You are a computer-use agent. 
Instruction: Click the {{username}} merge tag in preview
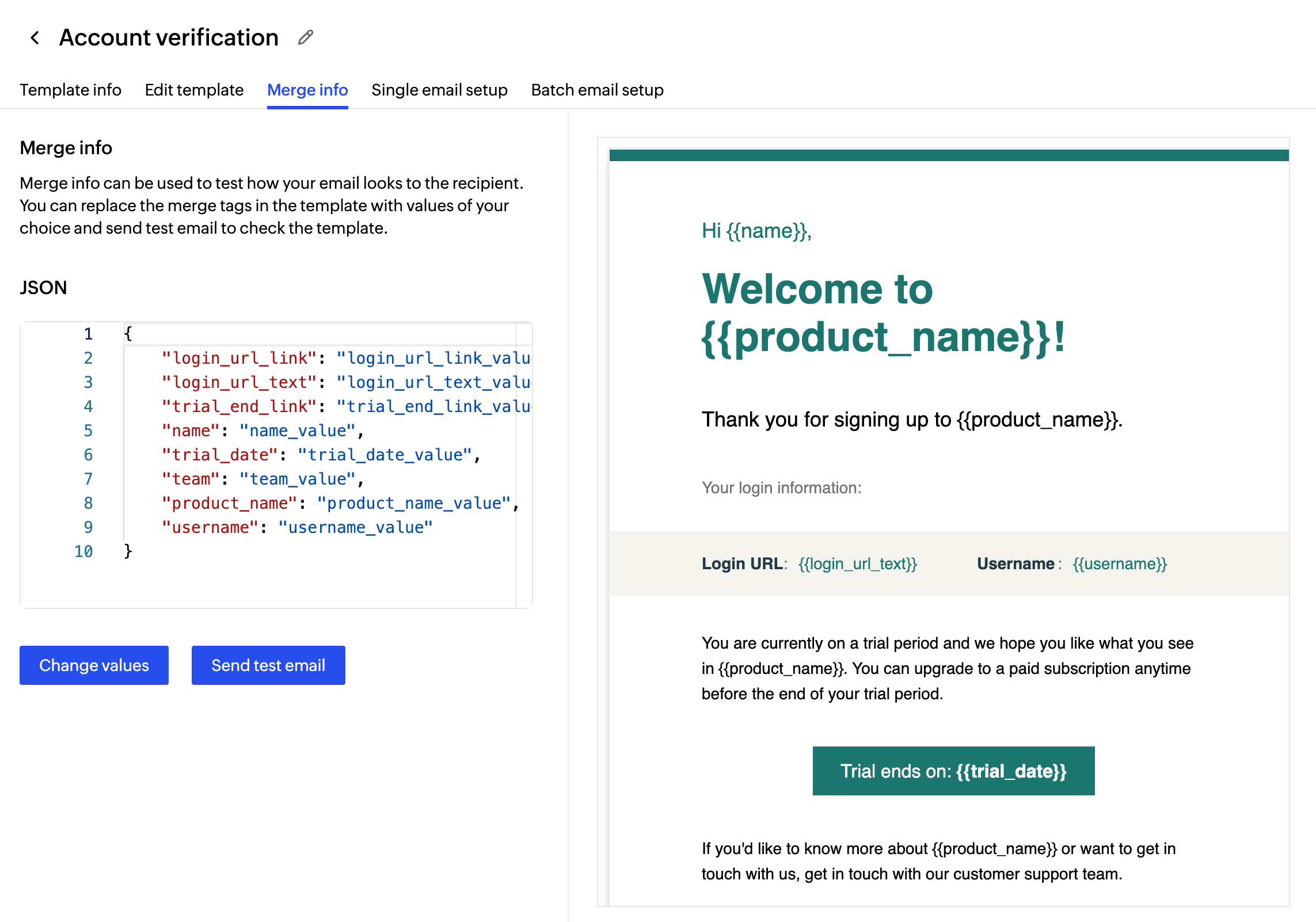tap(1120, 563)
